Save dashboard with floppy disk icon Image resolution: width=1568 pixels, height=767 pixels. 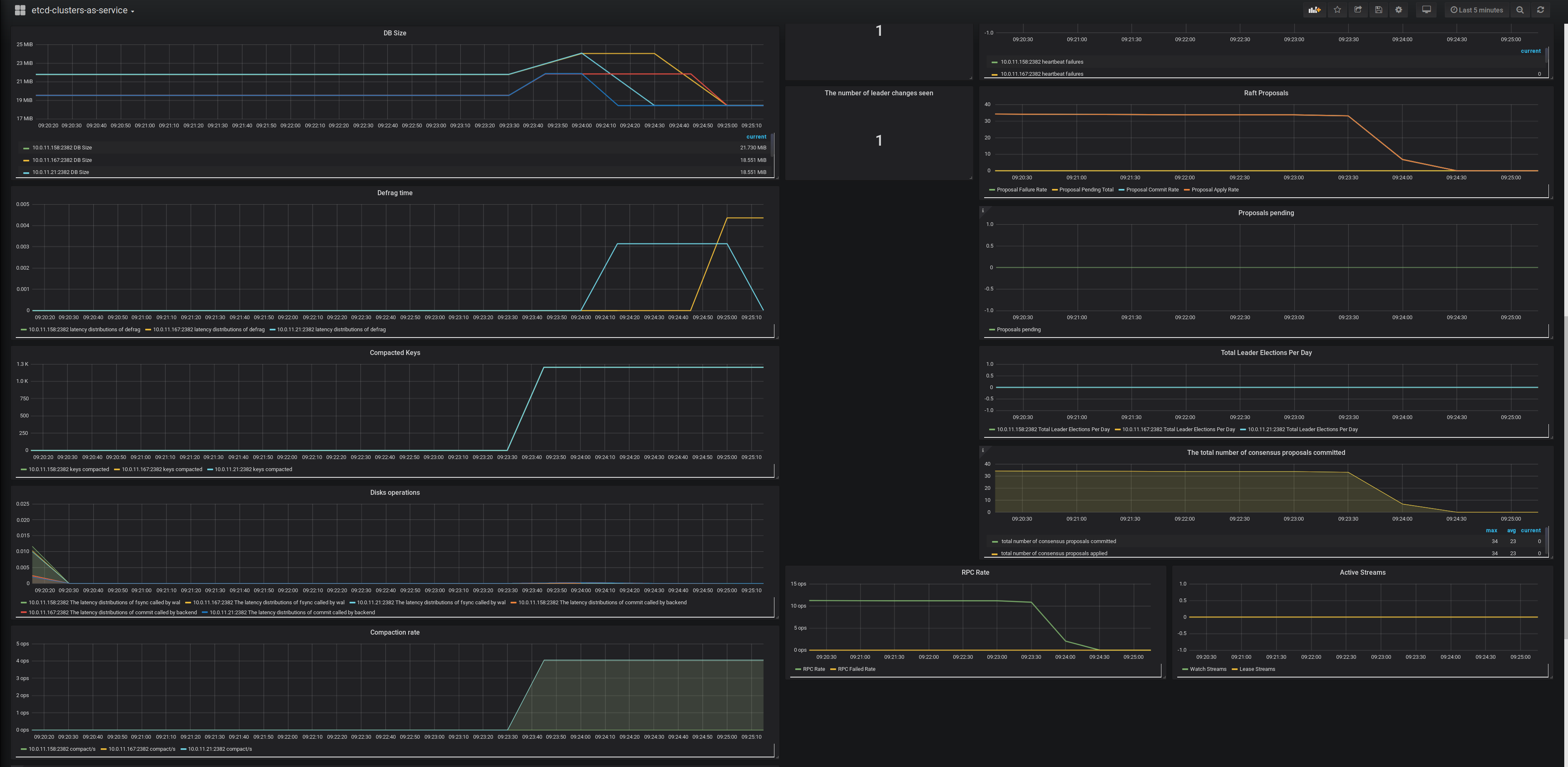1379,10
